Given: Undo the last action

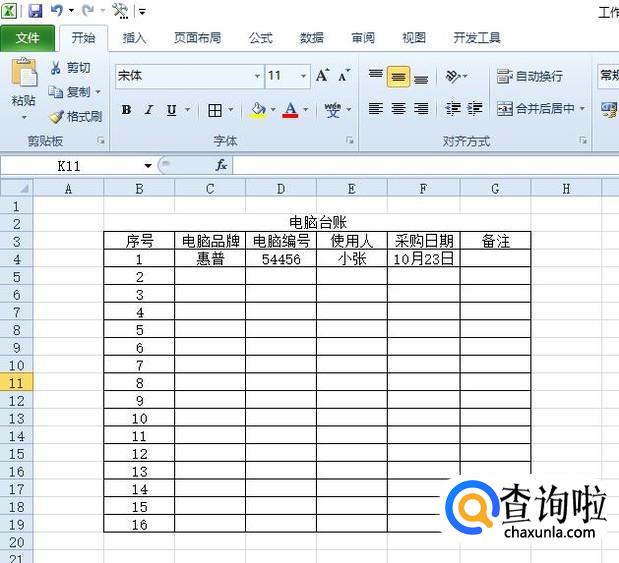Looking at the screenshot, I should point(57,10).
